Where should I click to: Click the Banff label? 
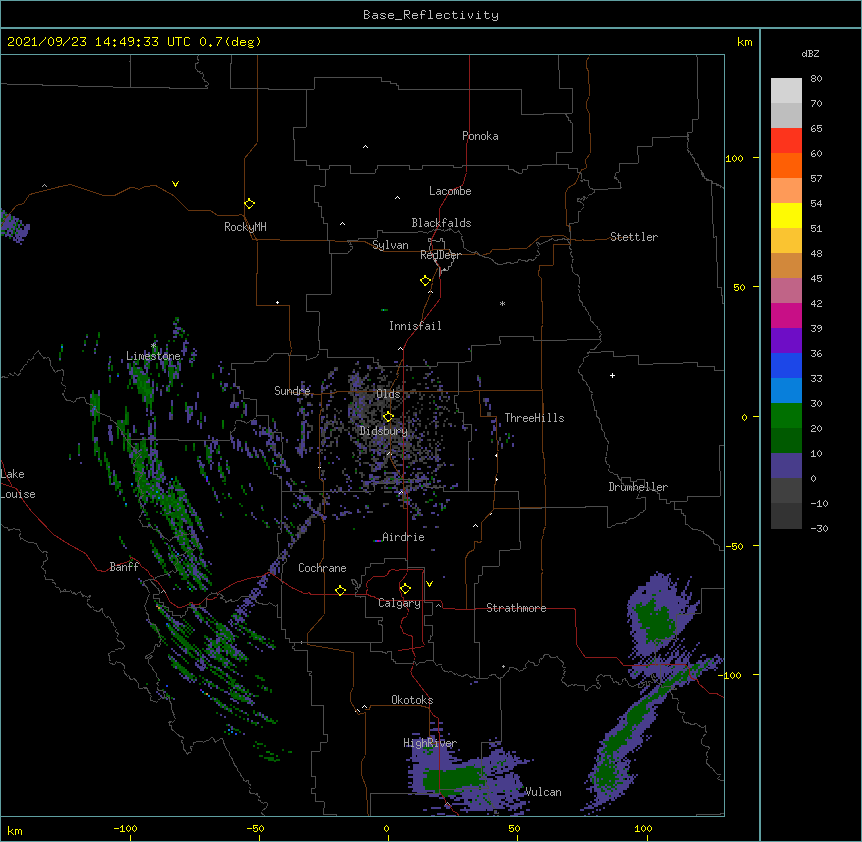[x=124, y=567]
